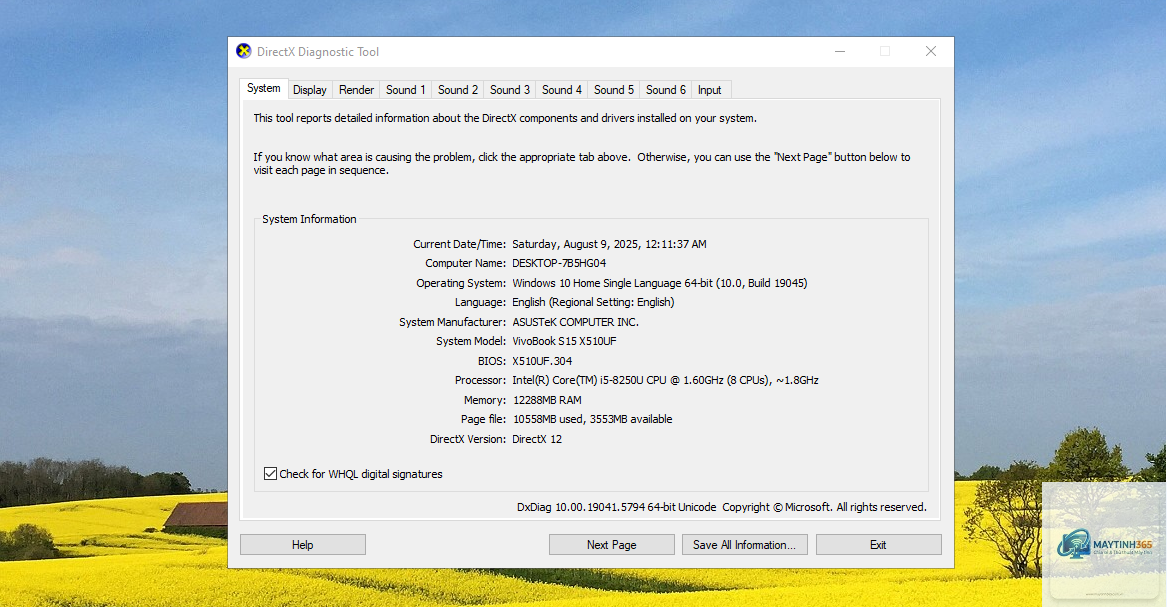Open the Sound 6 tab
Image resolution: width=1167 pixels, height=607 pixels.
[666, 89]
